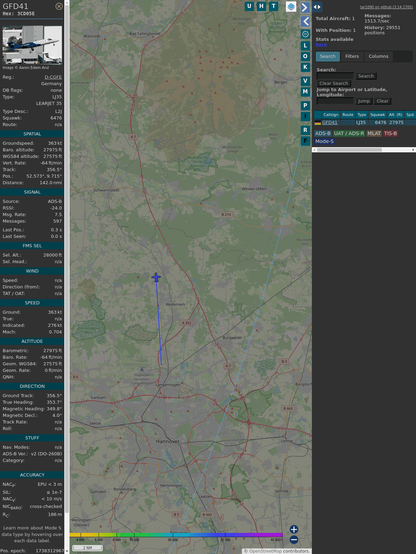Click the 'Sel. Alt.' 28000 ft value
The height and width of the screenshot is (554, 416).
click(53, 255)
